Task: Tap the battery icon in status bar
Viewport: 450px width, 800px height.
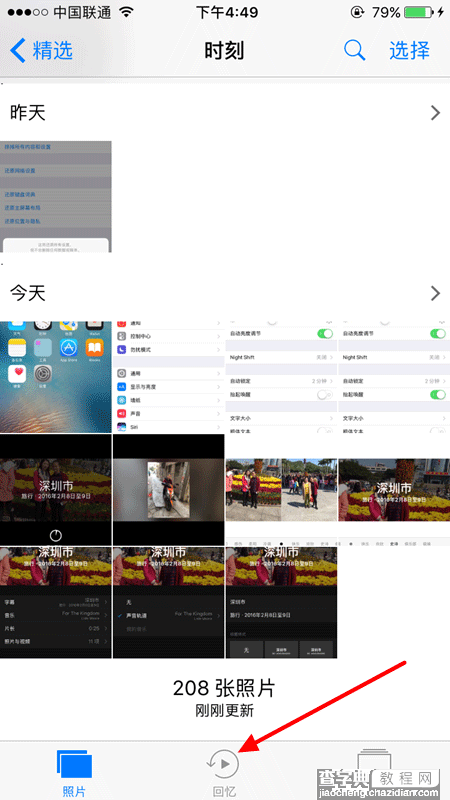Action: pyautogui.click(x=419, y=12)
